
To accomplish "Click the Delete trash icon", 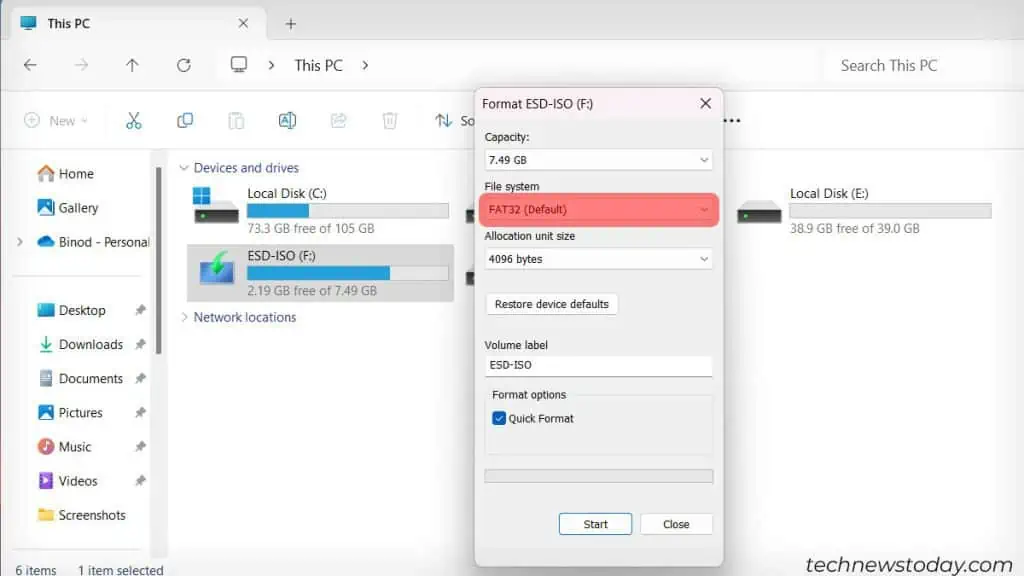I will [x=390, y=120].
